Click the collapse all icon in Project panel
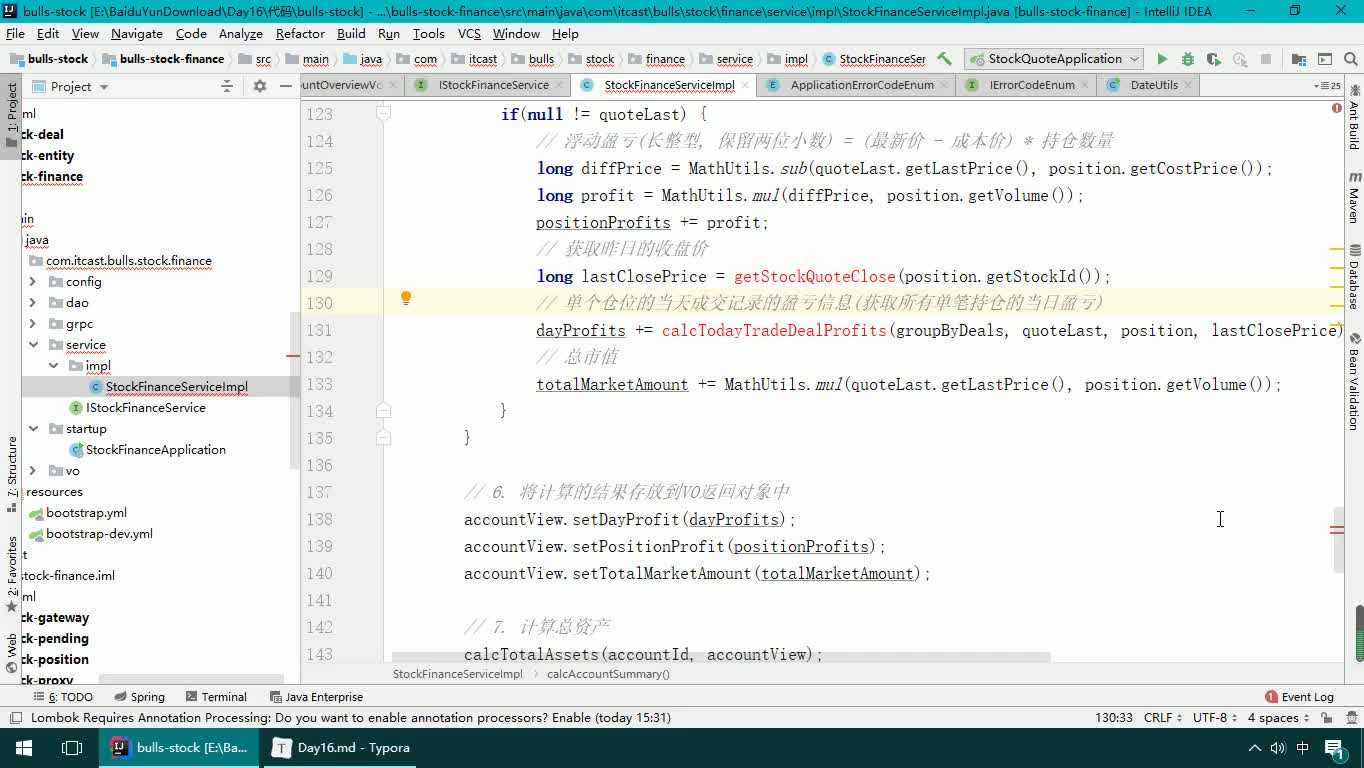Image resolution: width=1364 pixels, height=768 pixels. (x=227, y=86)
